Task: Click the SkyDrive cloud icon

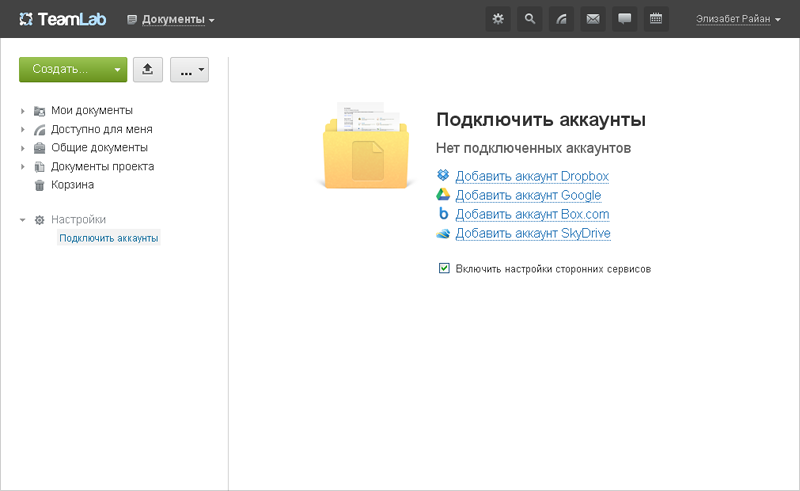Action: click(443, 233)
